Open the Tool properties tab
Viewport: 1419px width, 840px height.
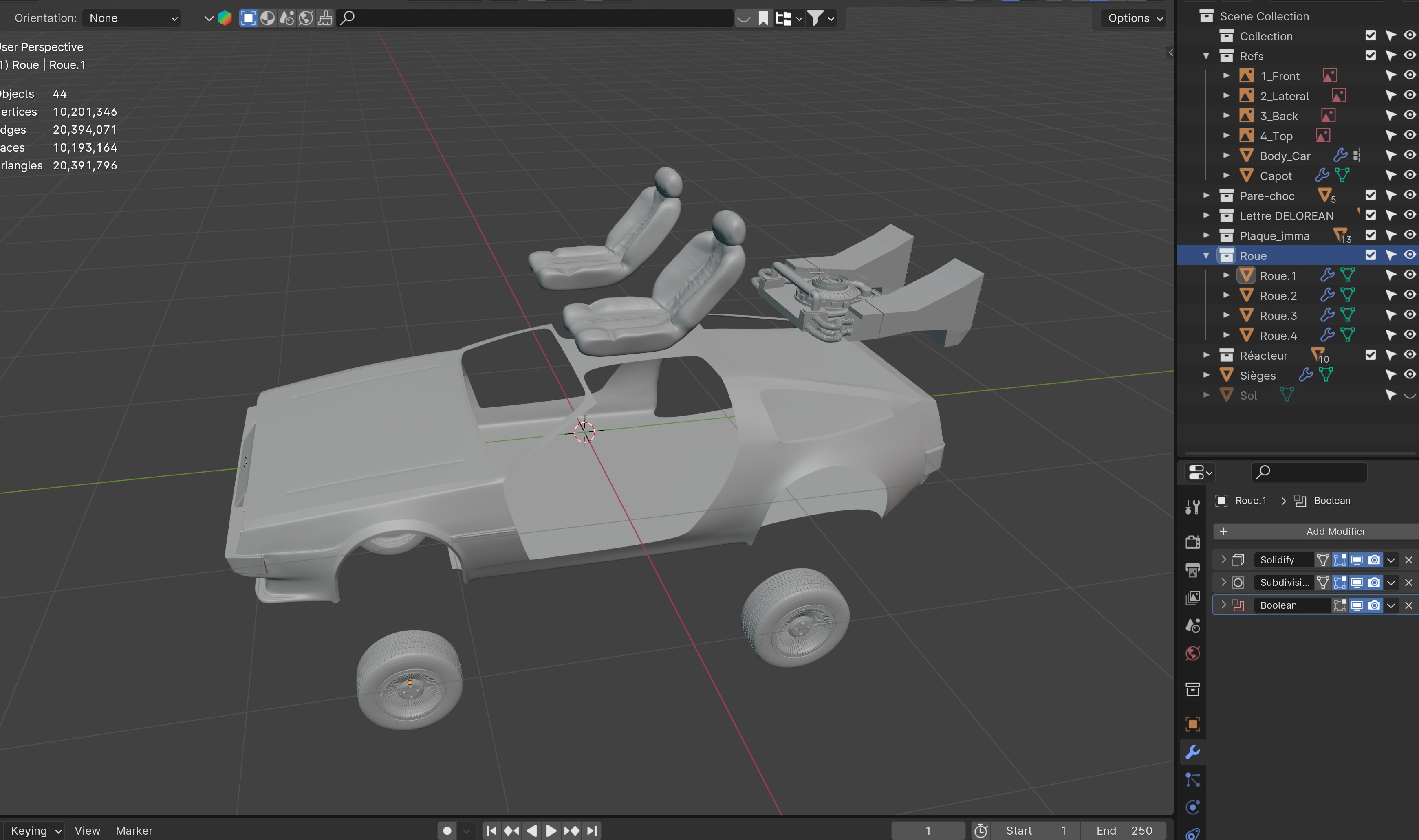coord(1192,507)
